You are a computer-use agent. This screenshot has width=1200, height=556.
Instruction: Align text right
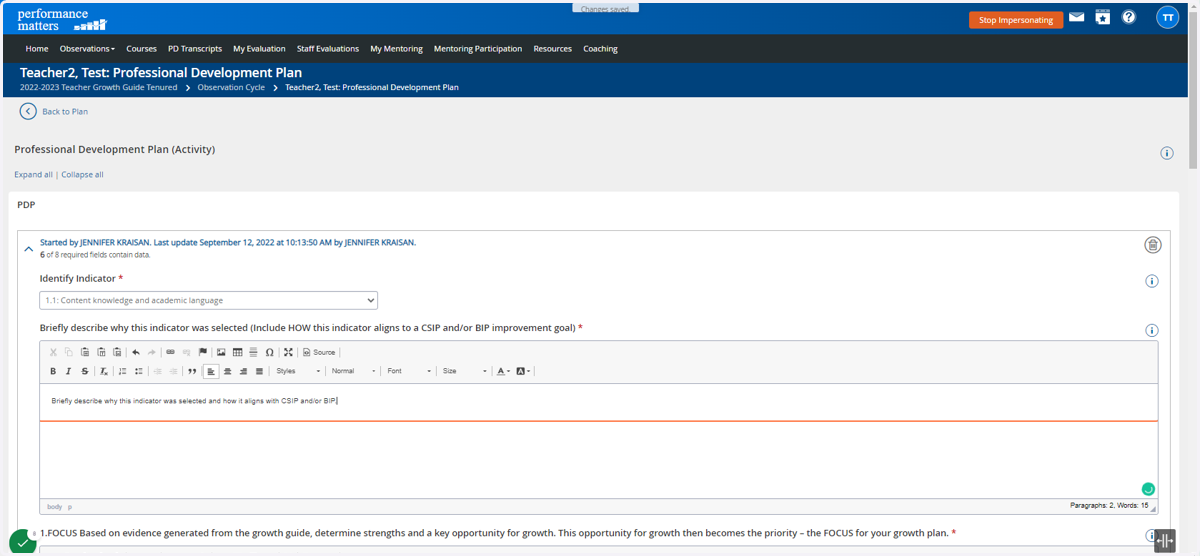coord(243,371)
